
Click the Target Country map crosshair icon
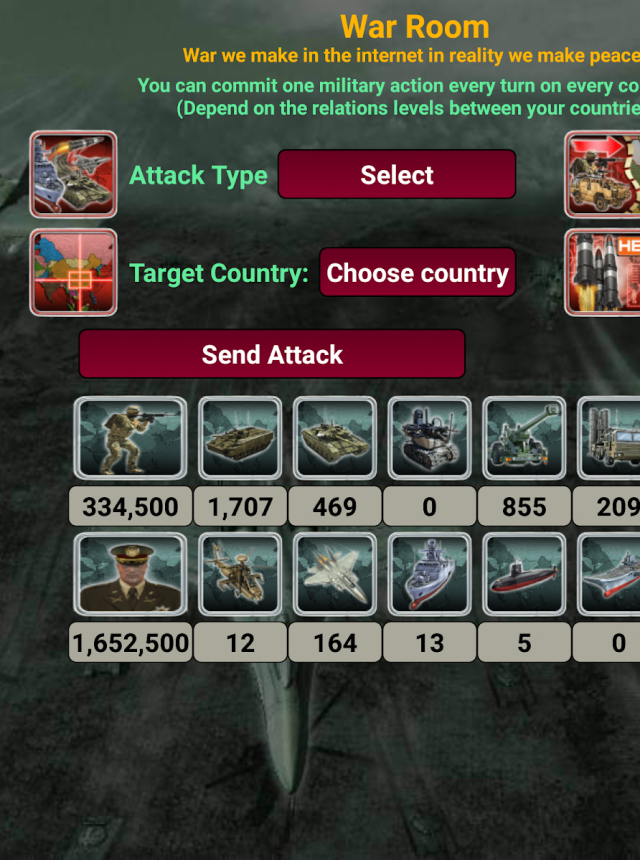coord(73,273)
